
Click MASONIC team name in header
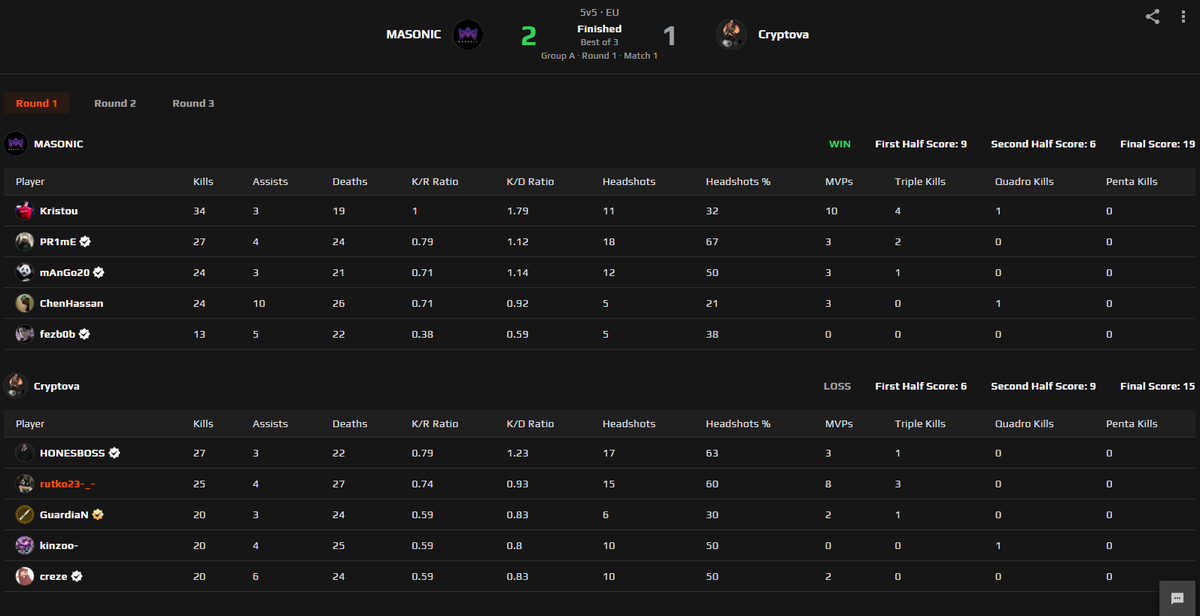(x=414, y=35)
